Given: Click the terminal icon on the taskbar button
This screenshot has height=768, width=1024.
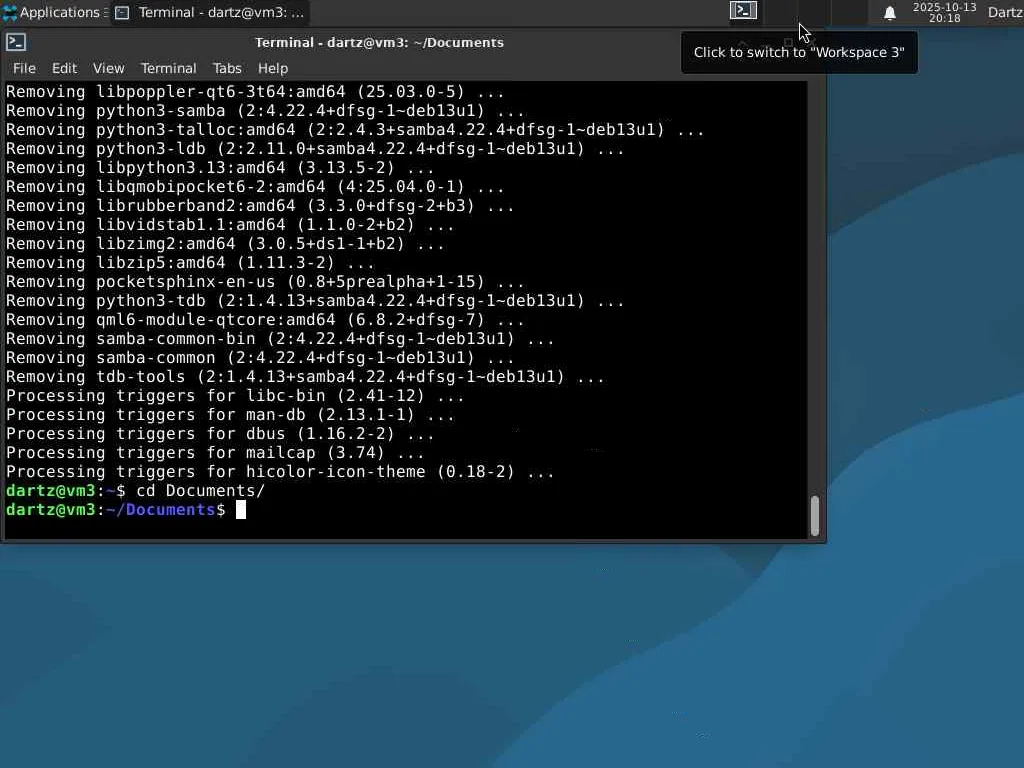Looking at the screenshot, I should 122,12.
